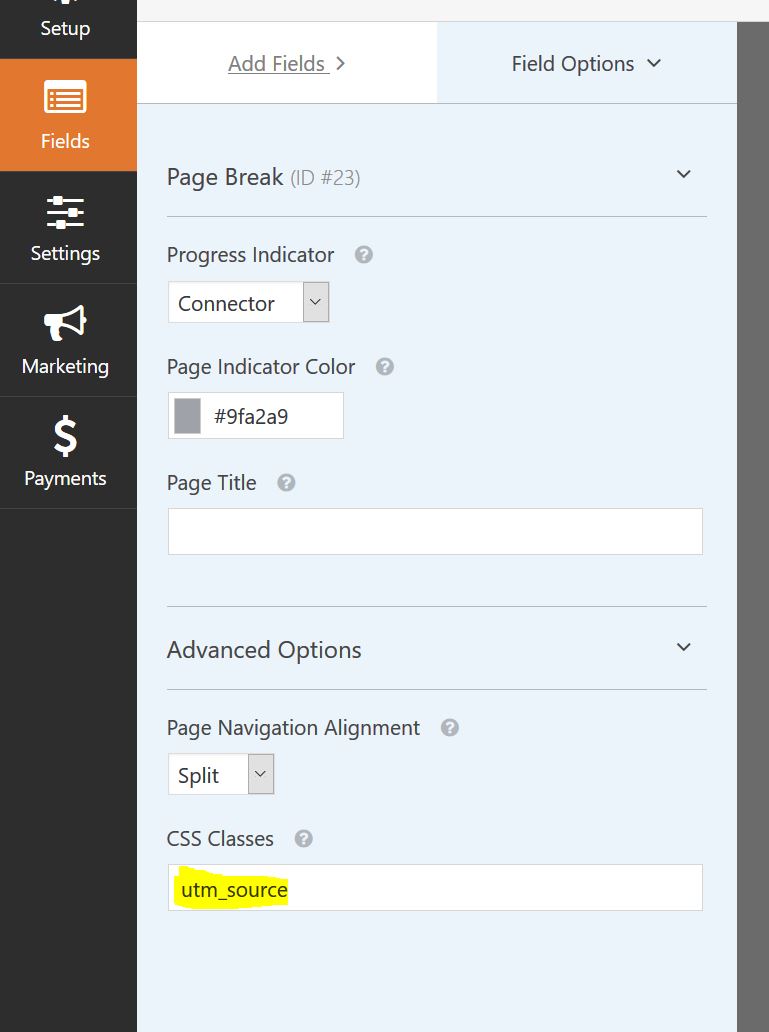
Task: Open the Payments dollar icon
Action: pyautogui.click(x=65, y=436)
